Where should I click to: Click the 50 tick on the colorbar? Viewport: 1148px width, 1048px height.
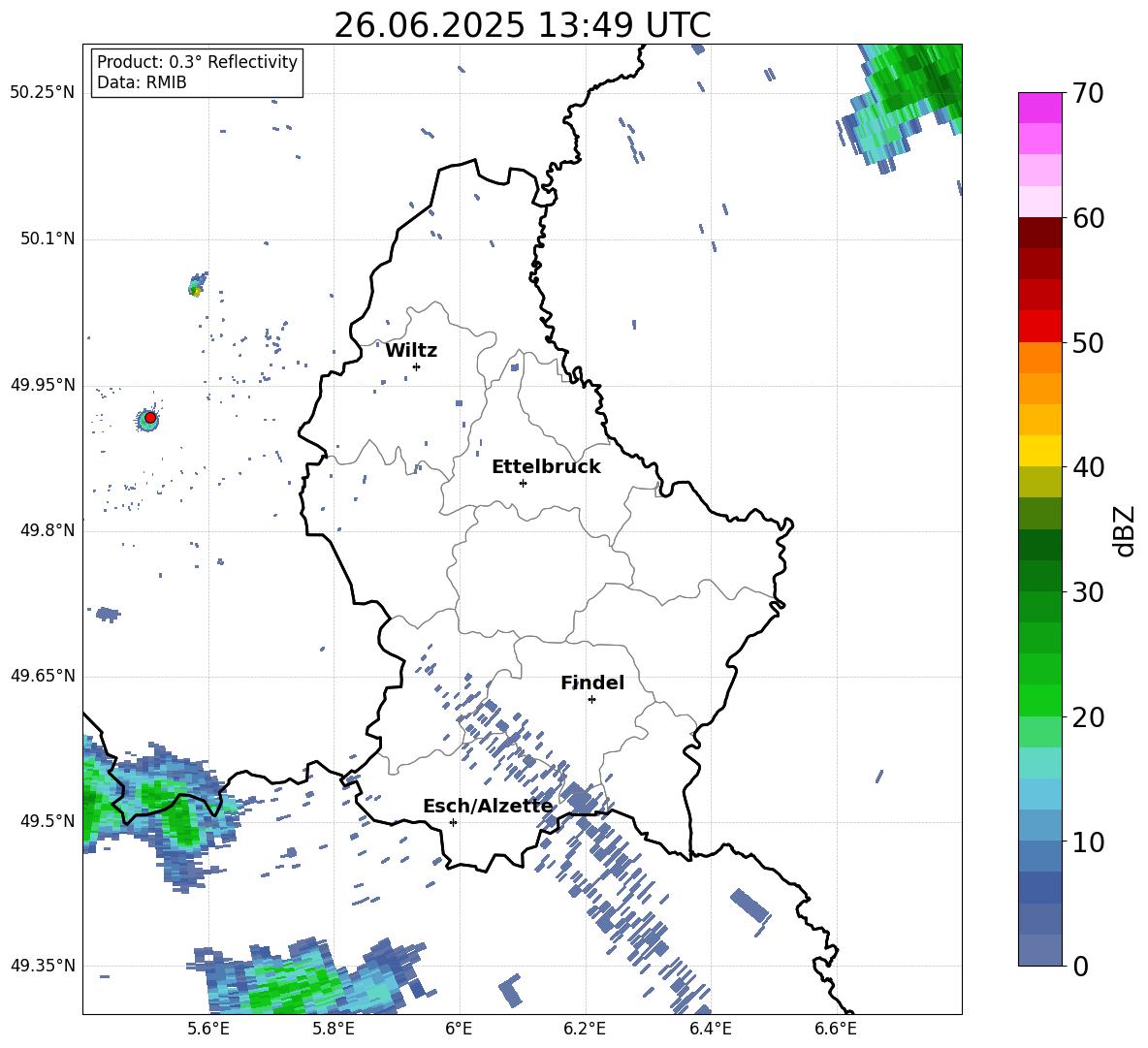coord(1088,343)
